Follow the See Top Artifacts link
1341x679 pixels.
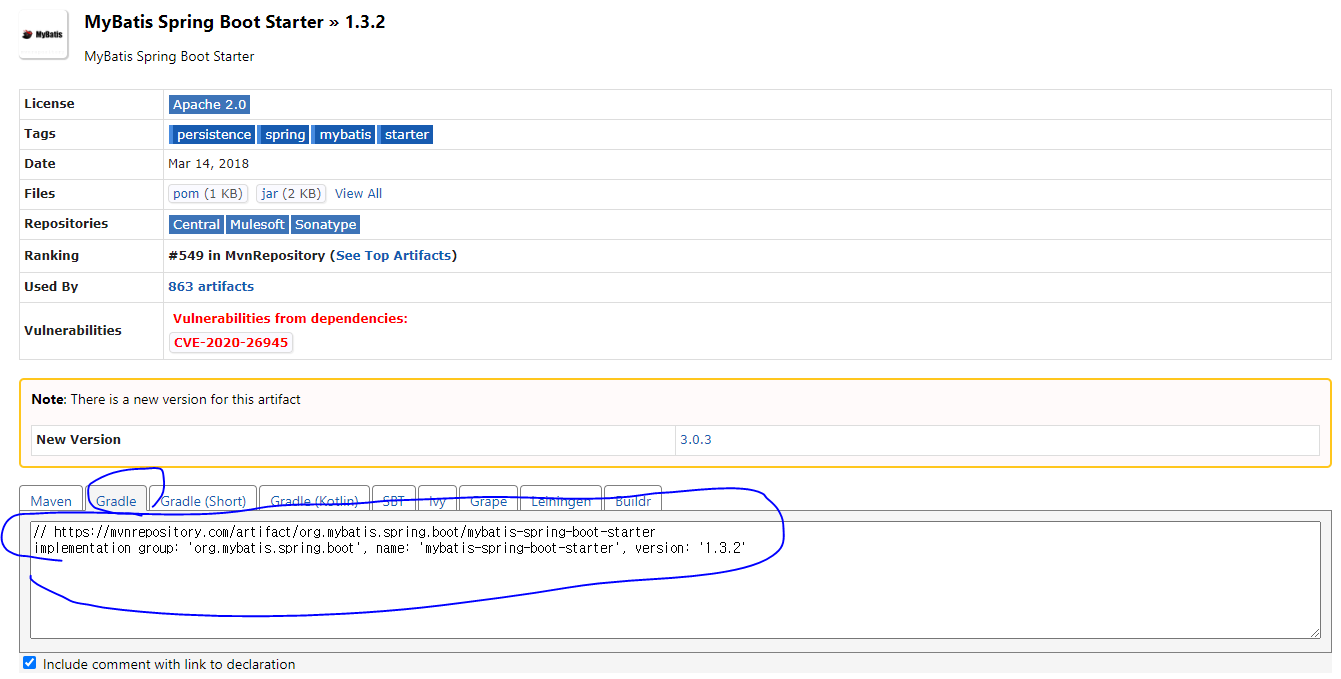point(394,256)
